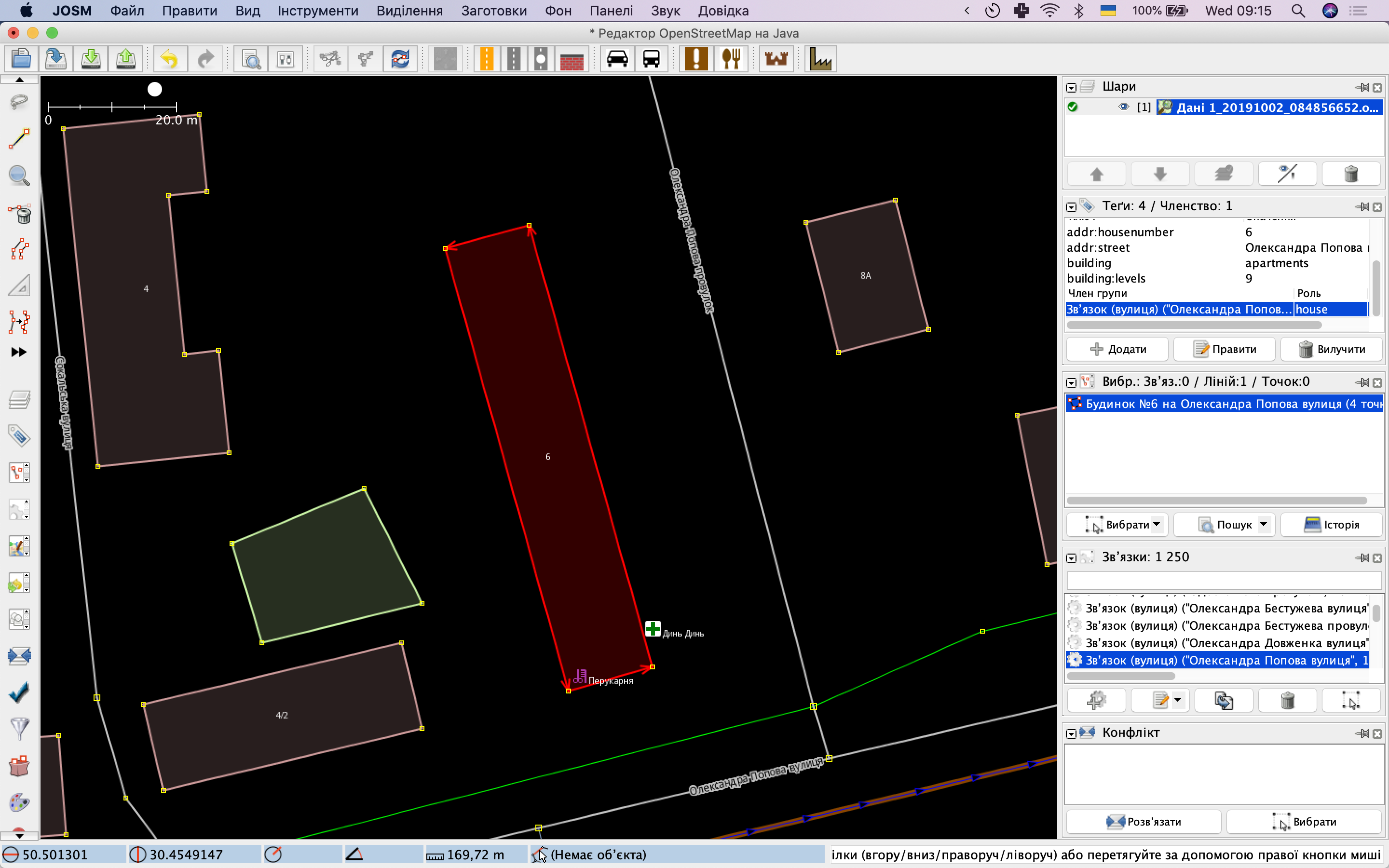This screenshot has height=868, width=1389.
Task: Click the tags table horizontal scrollbar
Action: click(1194, 325)
